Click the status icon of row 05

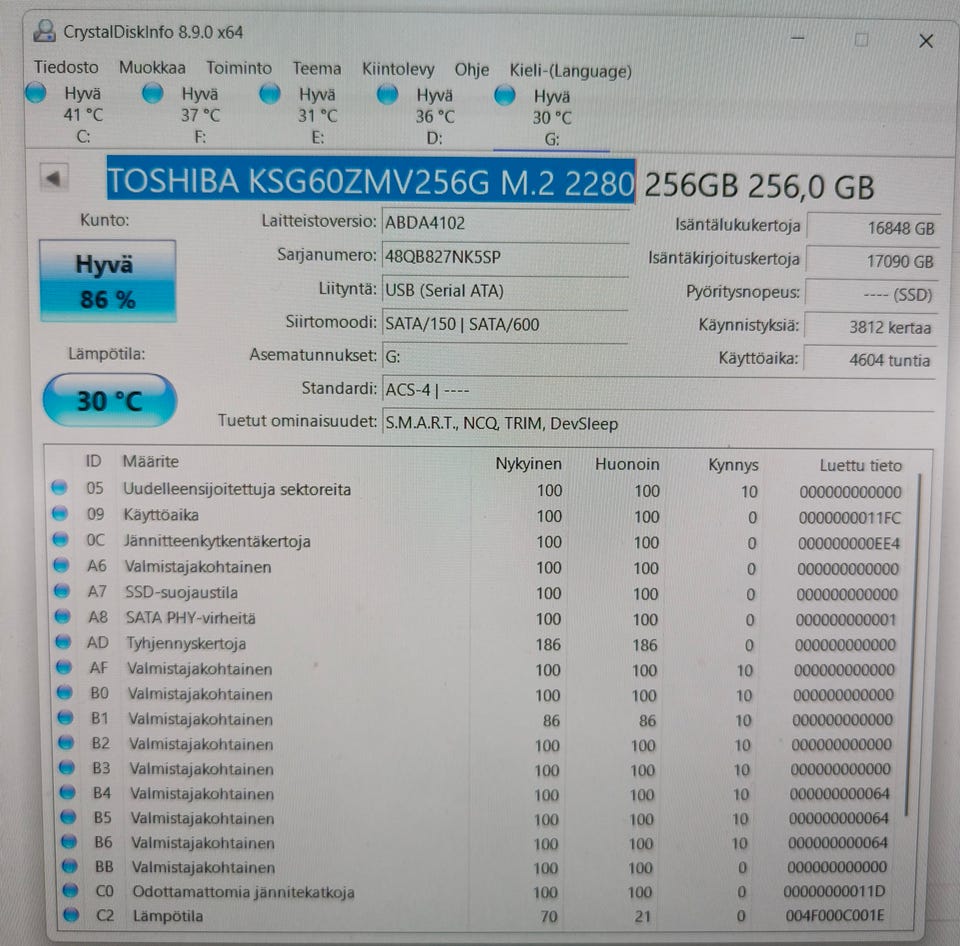coord(59,487)
